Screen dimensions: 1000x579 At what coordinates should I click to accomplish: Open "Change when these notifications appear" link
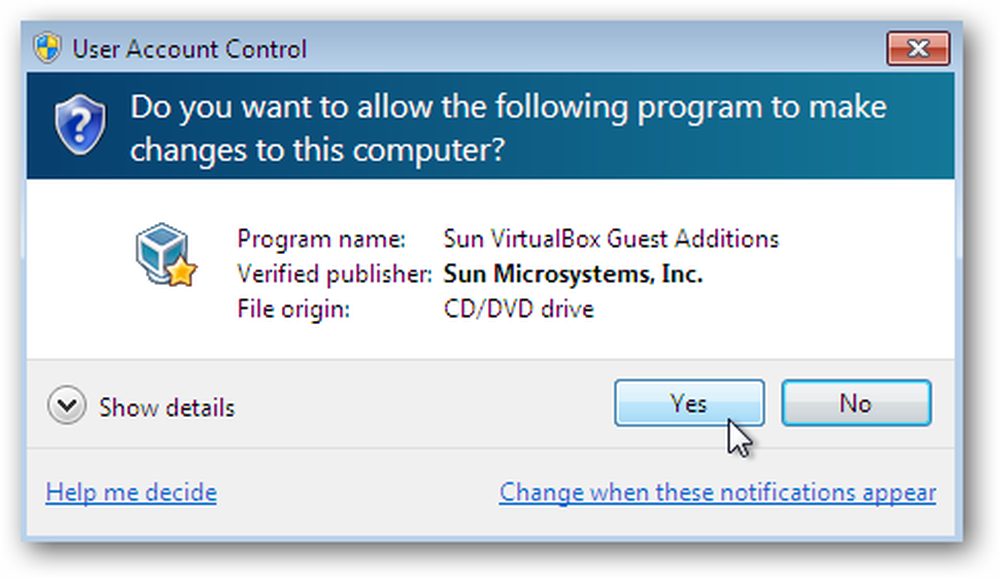717,492
